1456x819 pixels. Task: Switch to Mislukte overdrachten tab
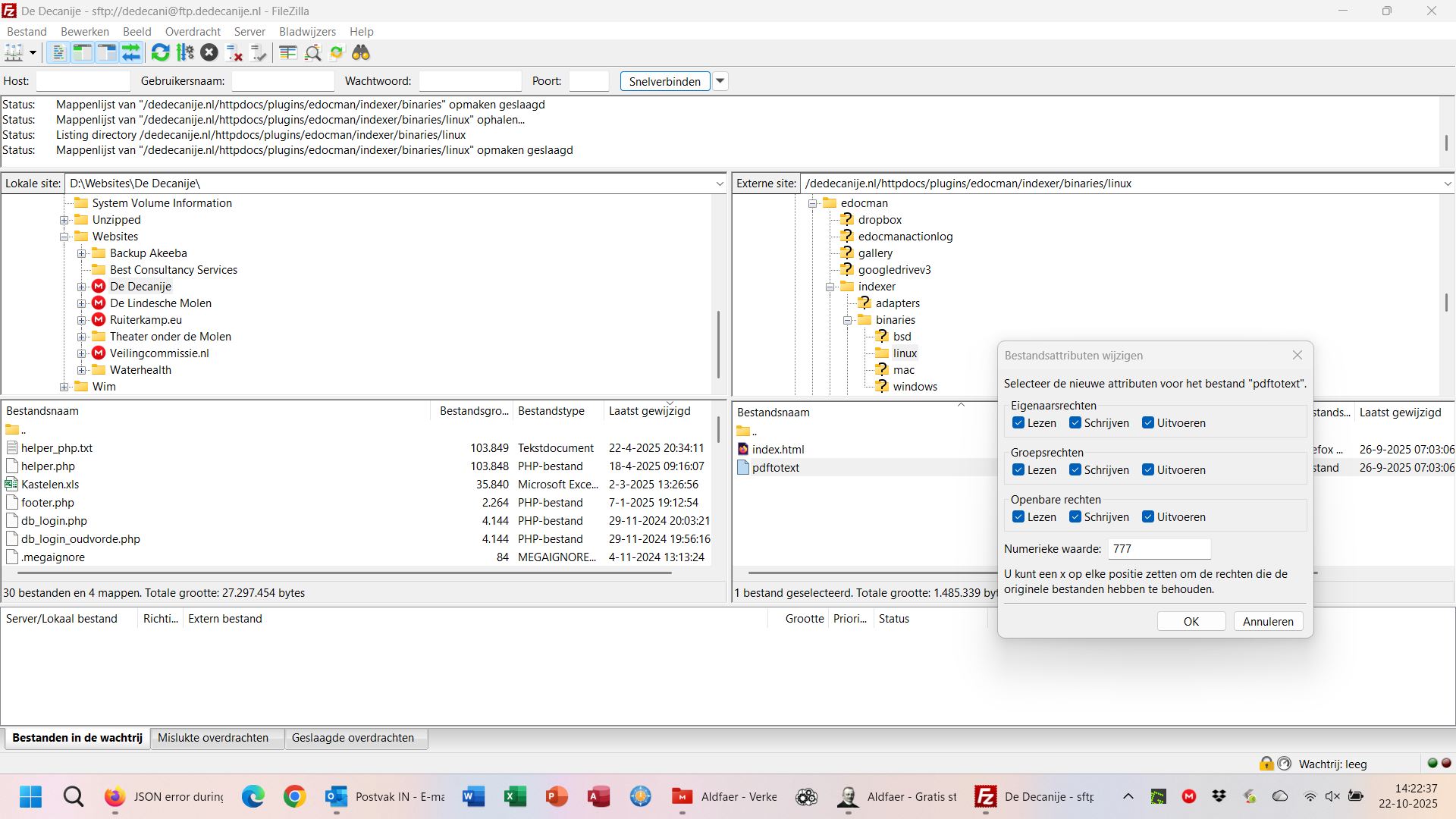213,738
